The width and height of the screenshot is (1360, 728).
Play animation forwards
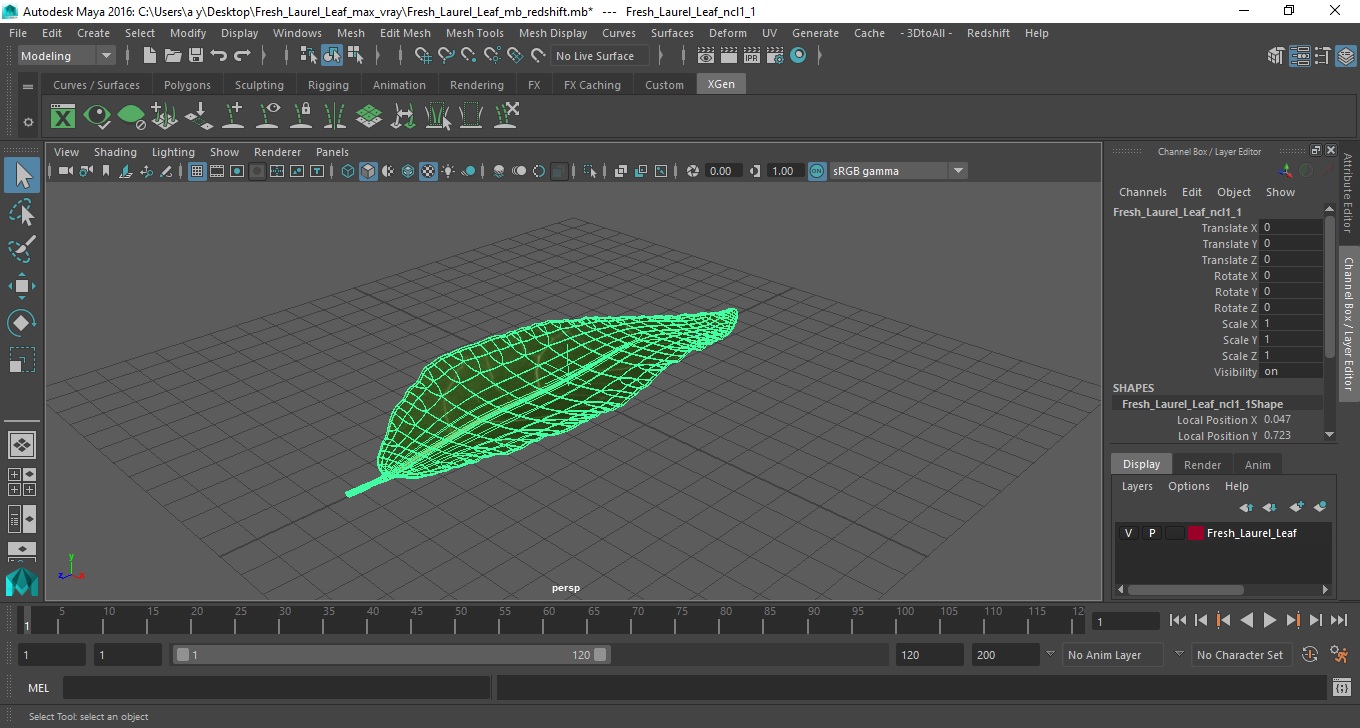tap(1270, 620)
